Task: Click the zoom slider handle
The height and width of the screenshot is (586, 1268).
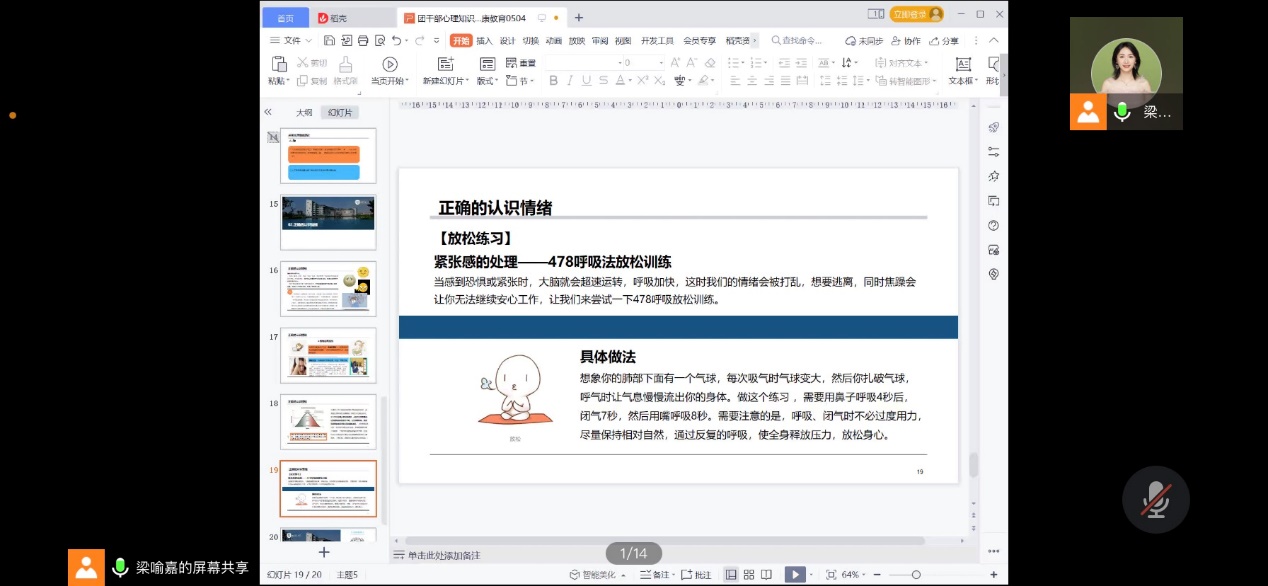Action: 916,575
